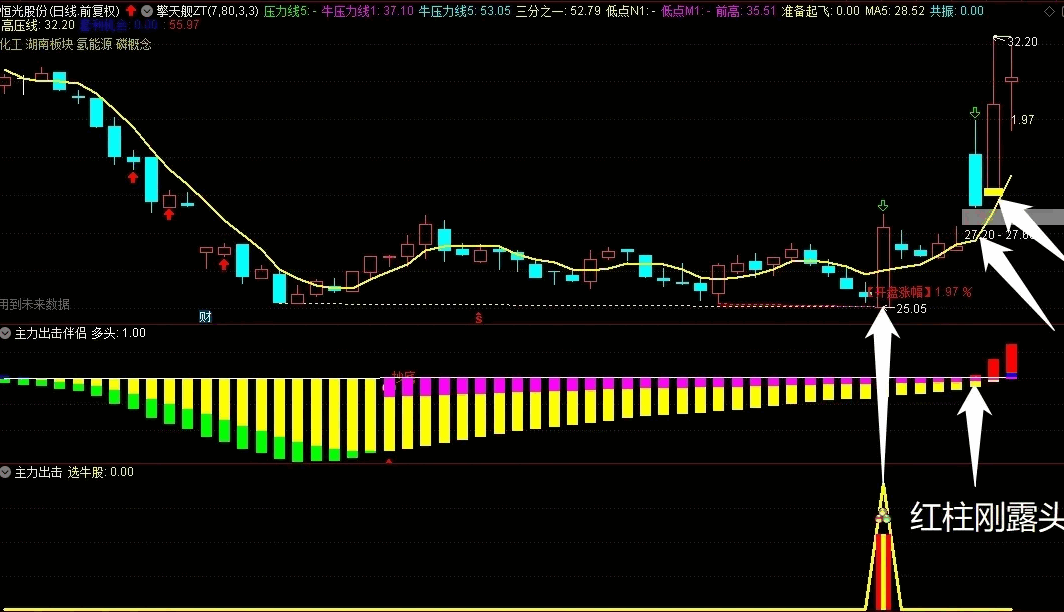Click the green down-arrow above the tall cyan candle
Viewport: 1064px width, 612px height.
975,113
